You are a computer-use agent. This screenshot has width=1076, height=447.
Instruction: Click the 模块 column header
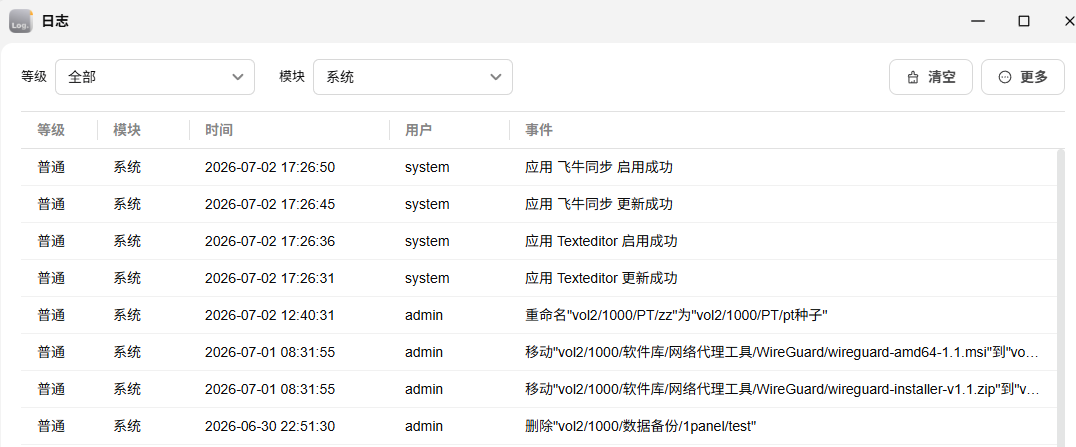[x=127, y=130]
